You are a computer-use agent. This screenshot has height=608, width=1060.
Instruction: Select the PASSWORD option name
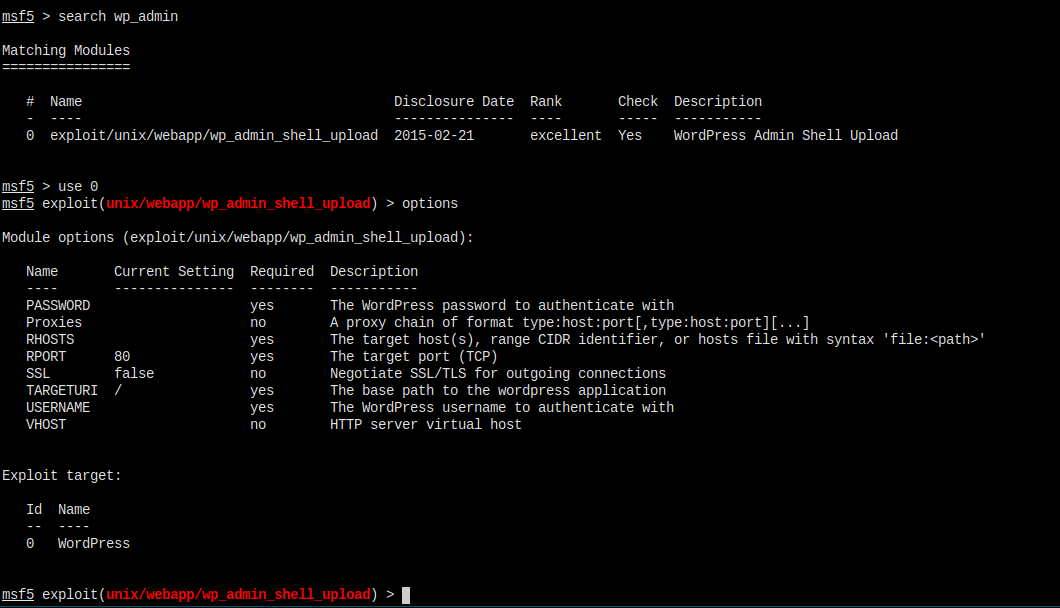[x=58, y=306]
